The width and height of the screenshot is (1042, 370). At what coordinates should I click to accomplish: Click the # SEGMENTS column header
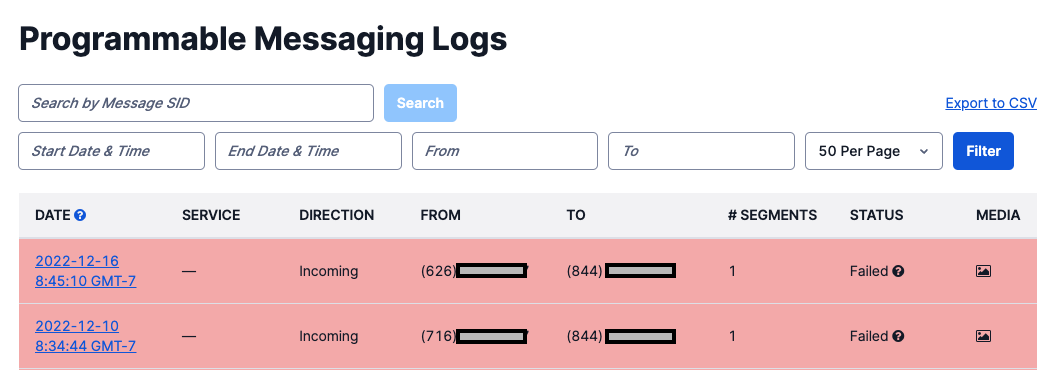[x=772, y=215]
